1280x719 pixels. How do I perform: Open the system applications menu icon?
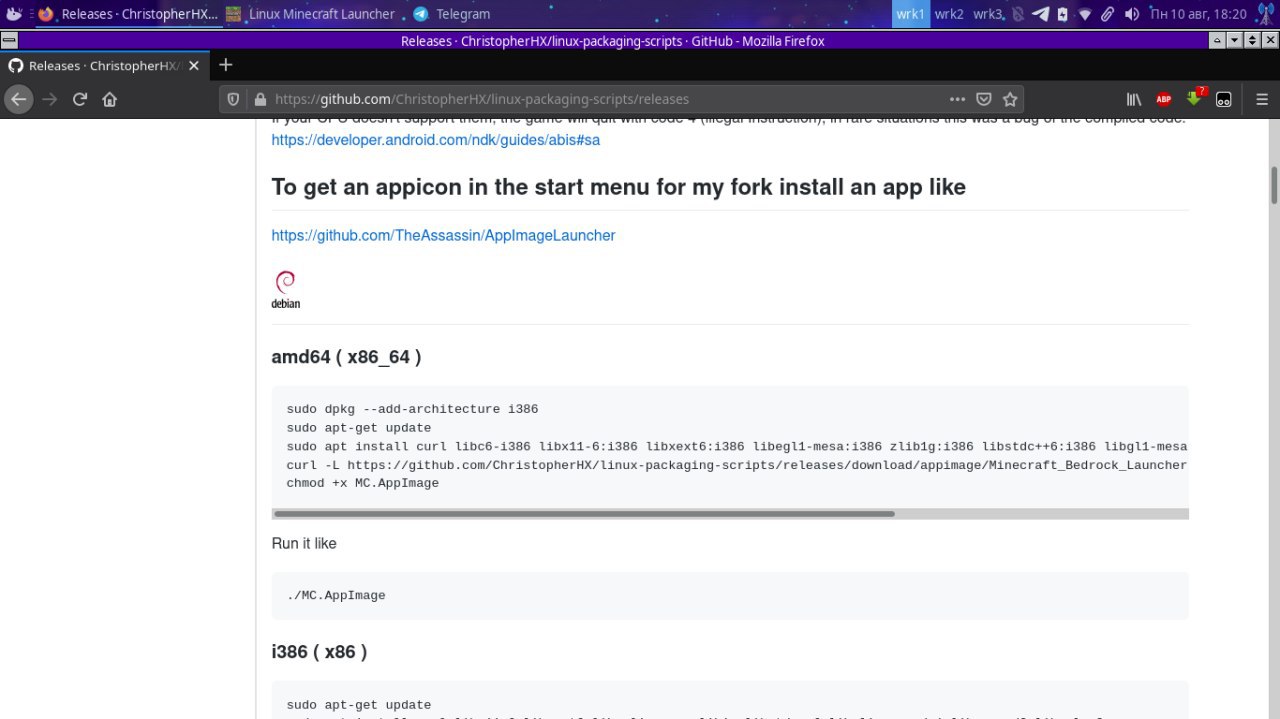[14, 14]
